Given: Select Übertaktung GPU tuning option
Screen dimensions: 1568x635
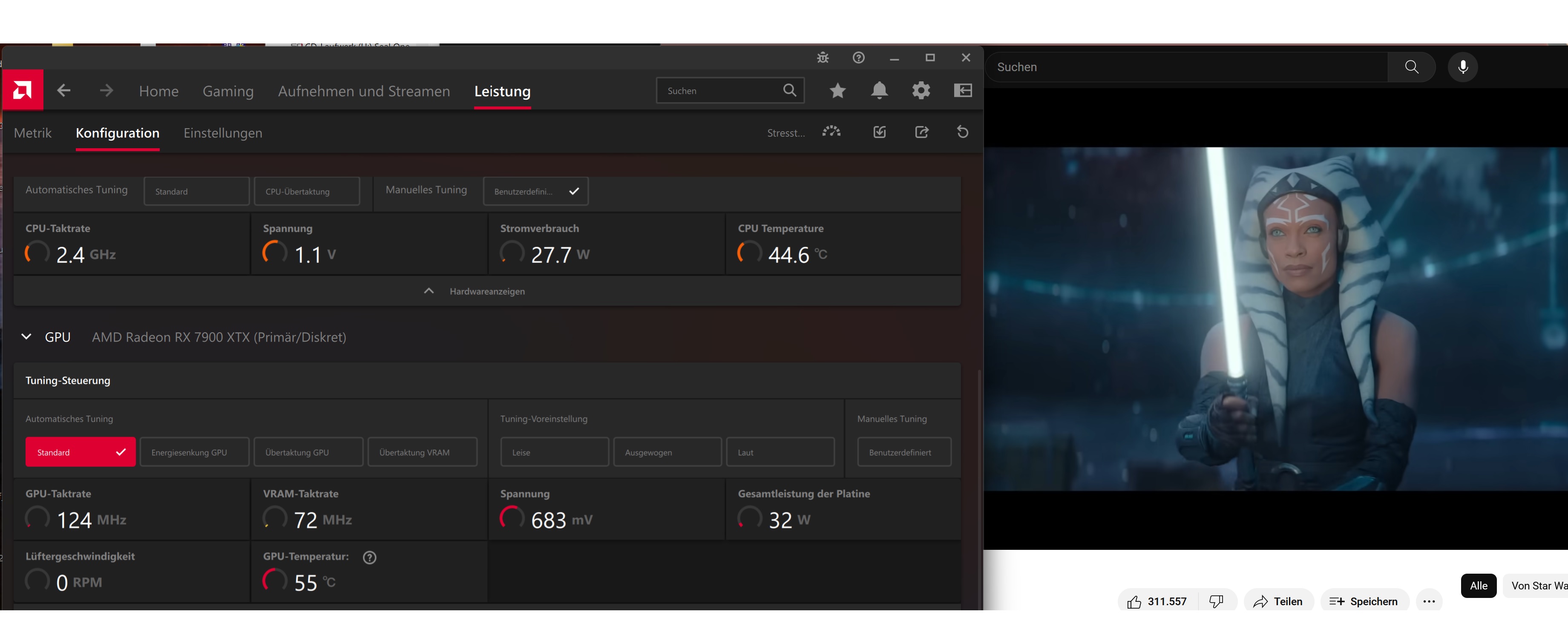Looking at the screenshot, I should 308,452.
